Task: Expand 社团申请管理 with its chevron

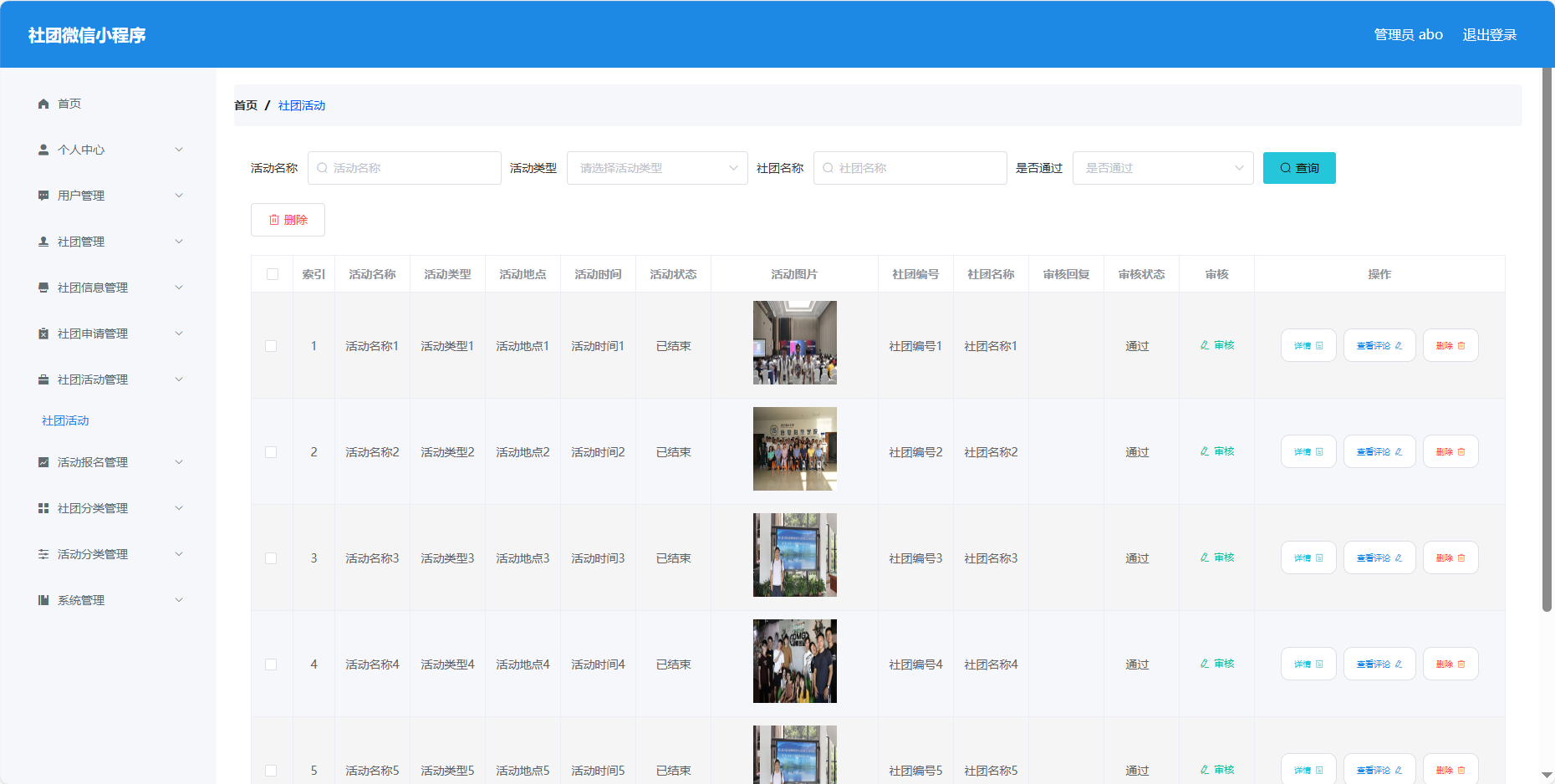Action: 179,333
